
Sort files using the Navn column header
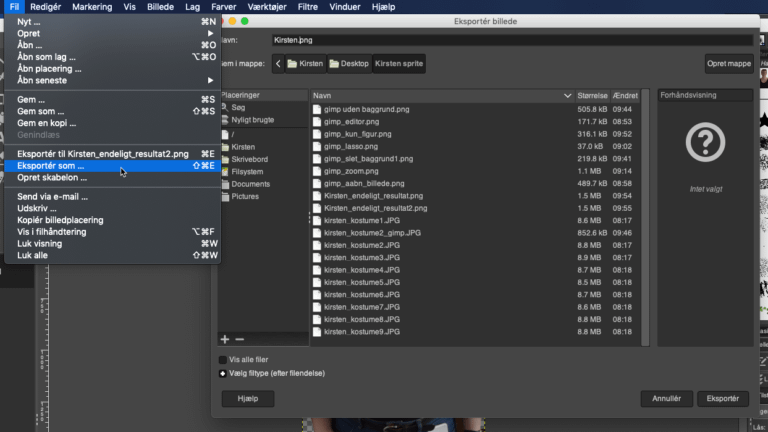[440, 95]
